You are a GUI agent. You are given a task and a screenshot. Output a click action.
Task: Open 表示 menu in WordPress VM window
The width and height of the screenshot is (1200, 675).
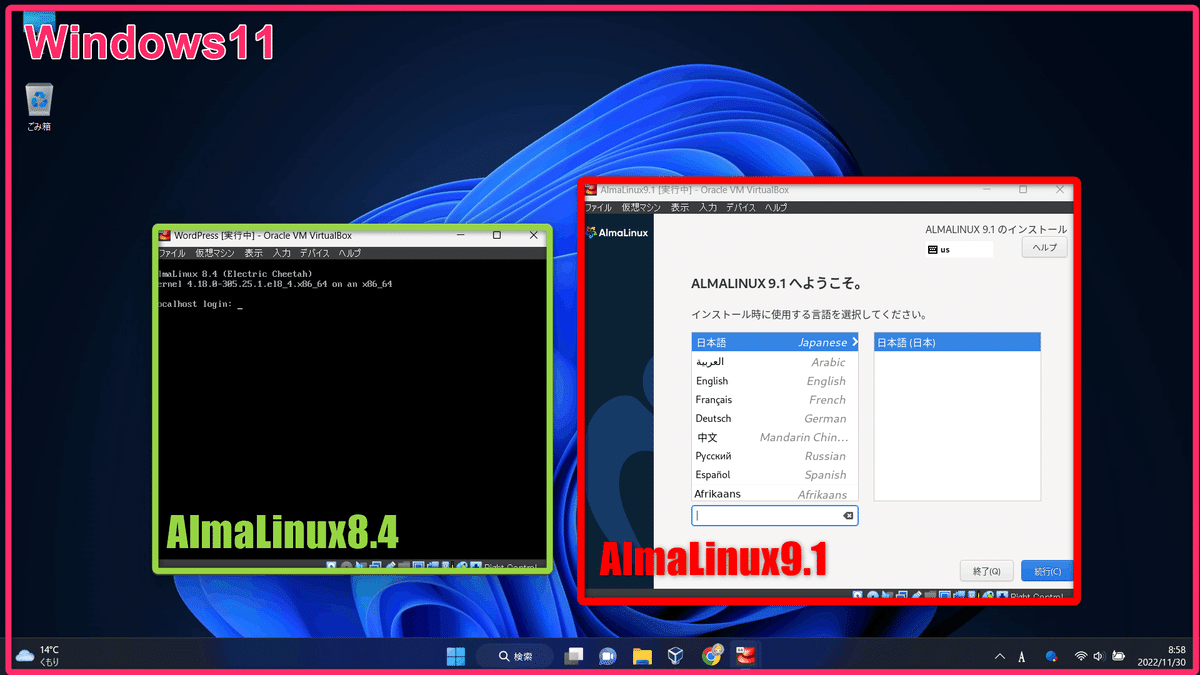(x=254, y=254)
